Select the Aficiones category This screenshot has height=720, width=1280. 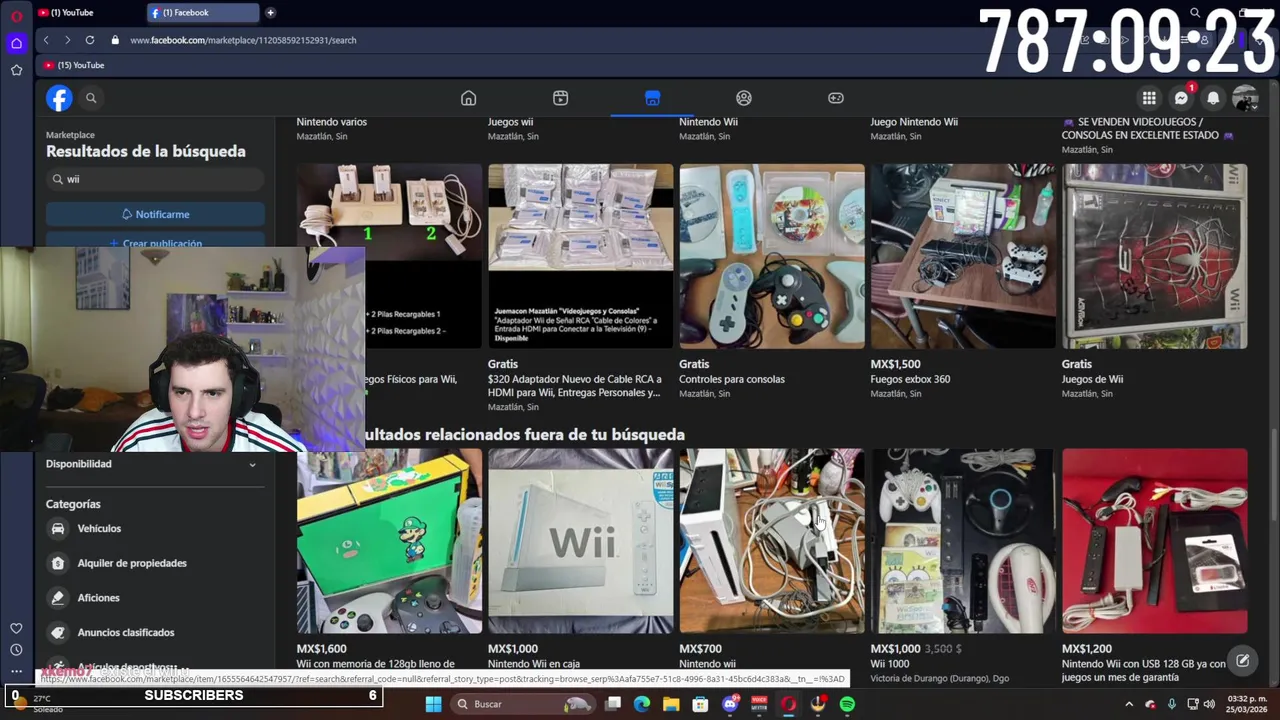[155, 598]
